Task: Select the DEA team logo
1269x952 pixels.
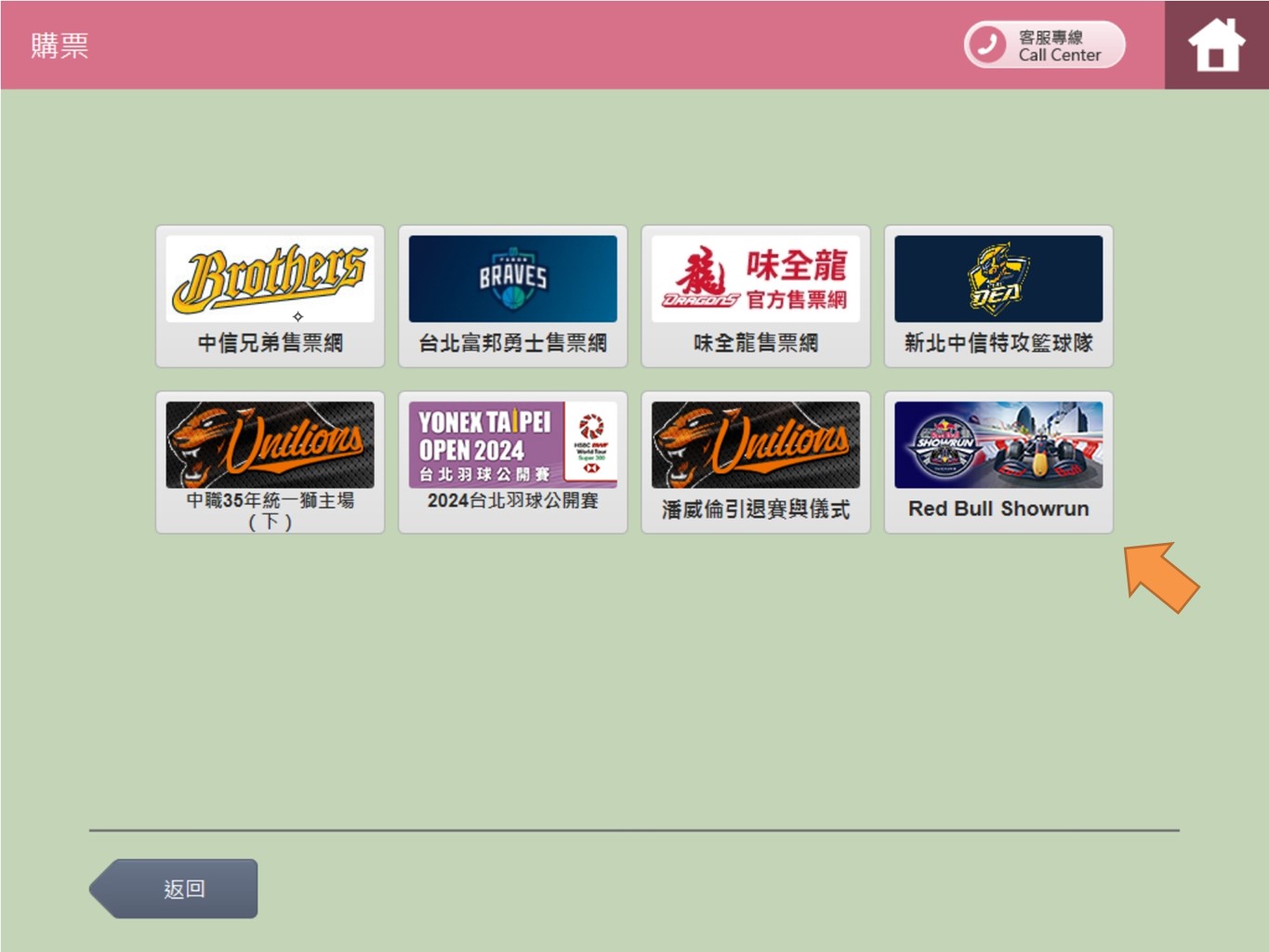Action: tap(998, 278)
